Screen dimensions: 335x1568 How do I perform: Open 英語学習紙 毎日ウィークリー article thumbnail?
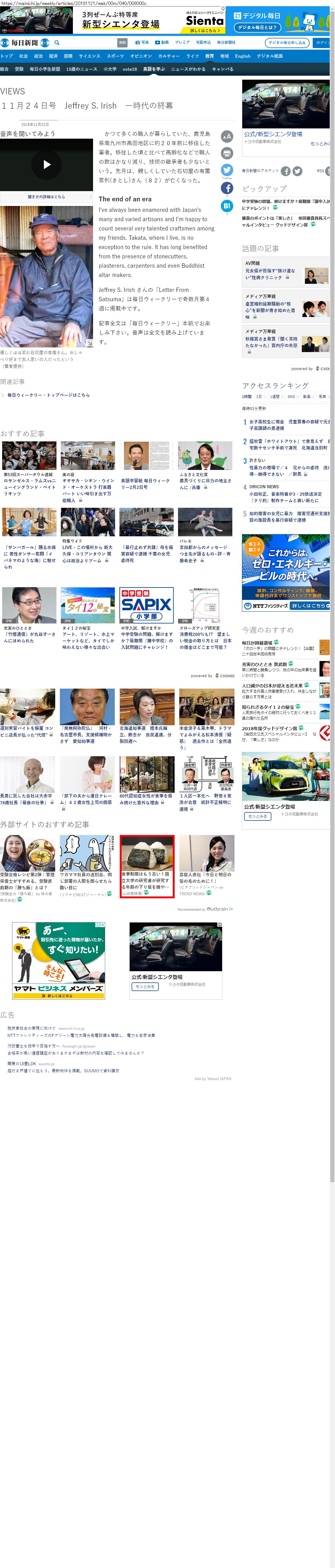146,456
